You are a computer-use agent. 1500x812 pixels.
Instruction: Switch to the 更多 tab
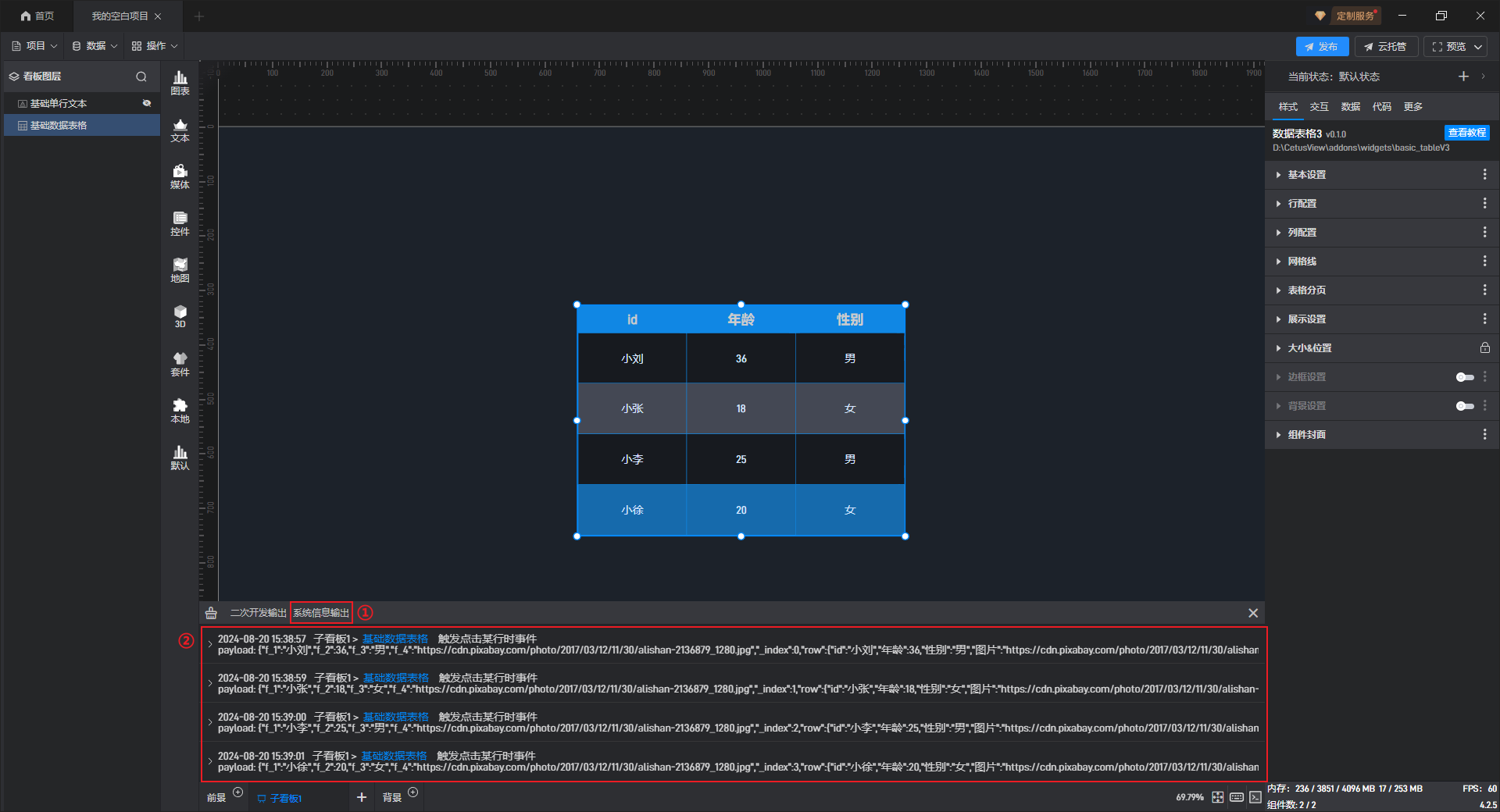coord(1412,107)
